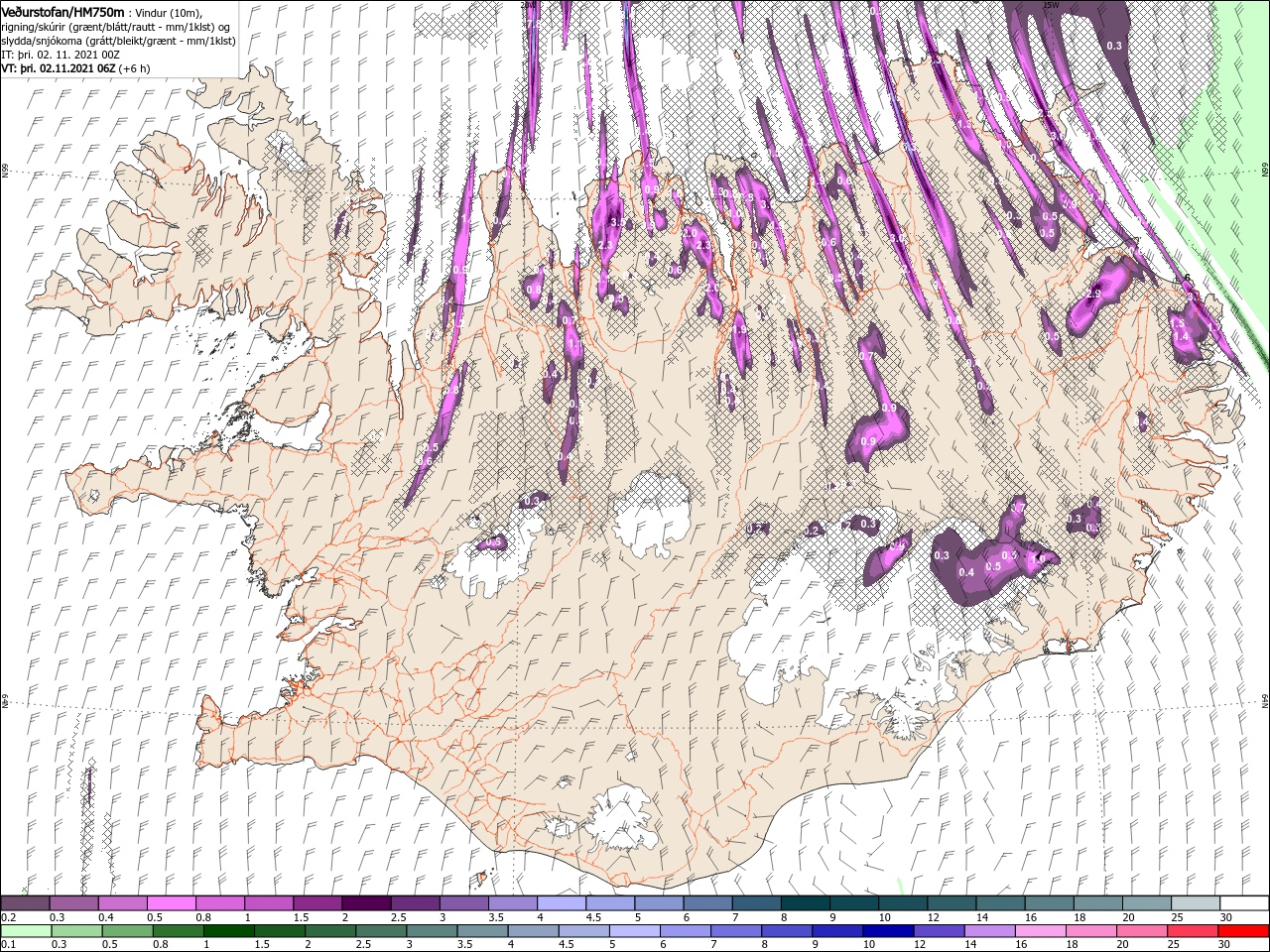Select the 1.4 precipitation label near east coast
The image size is (1270, 952).
(1182, 337)
